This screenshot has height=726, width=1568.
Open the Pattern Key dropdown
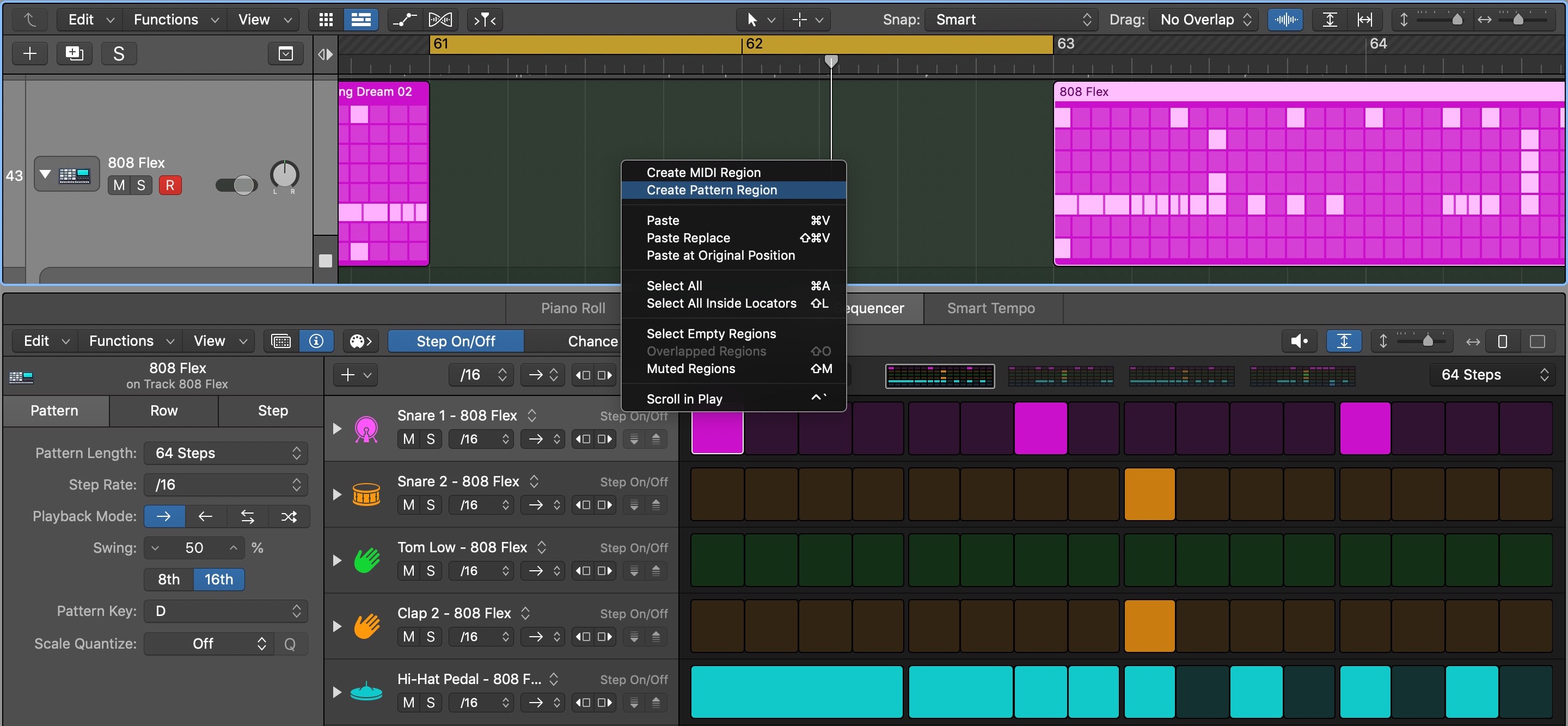click(x=225, y=611)
